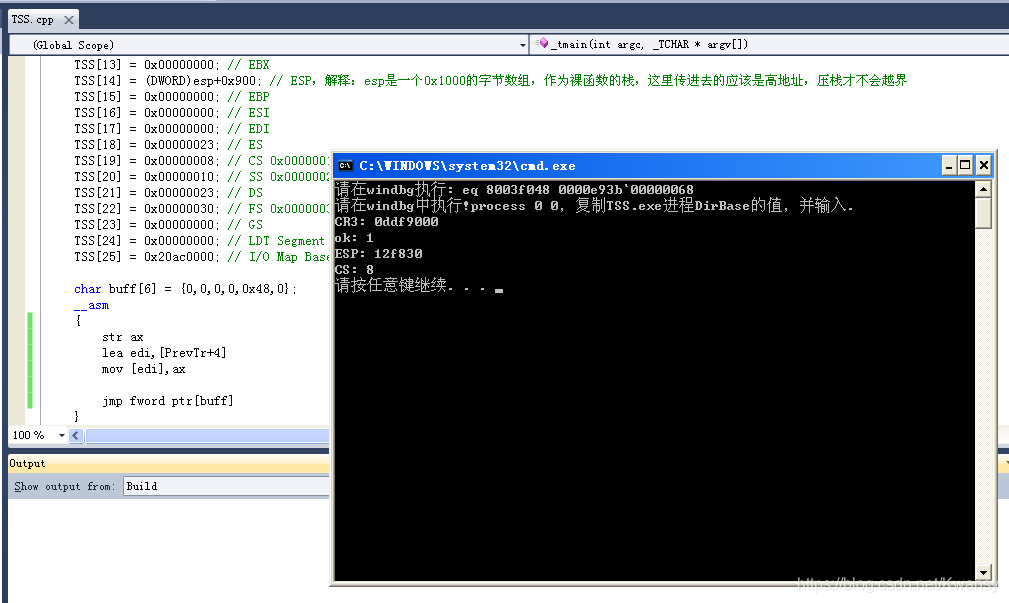The height and width of the screenshot is (603, 1009).
Task: Click the editor horizontal scrollbar track
Action: pos(207,436)
